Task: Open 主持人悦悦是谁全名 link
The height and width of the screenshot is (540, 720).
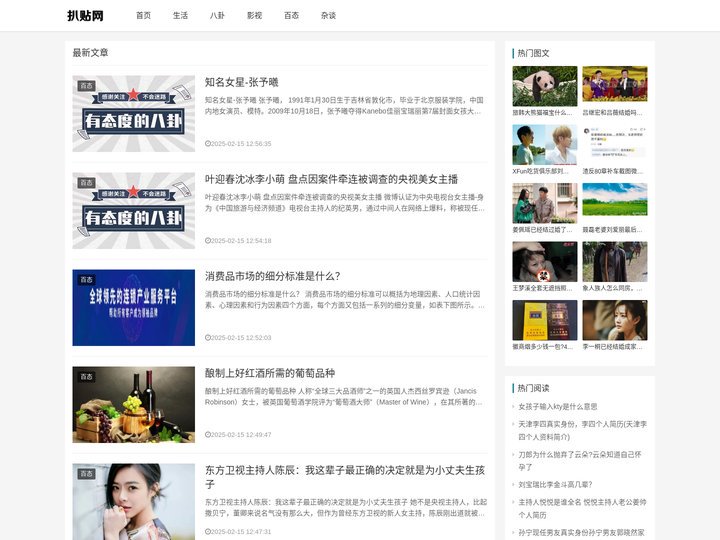Action: coord(582,509)
